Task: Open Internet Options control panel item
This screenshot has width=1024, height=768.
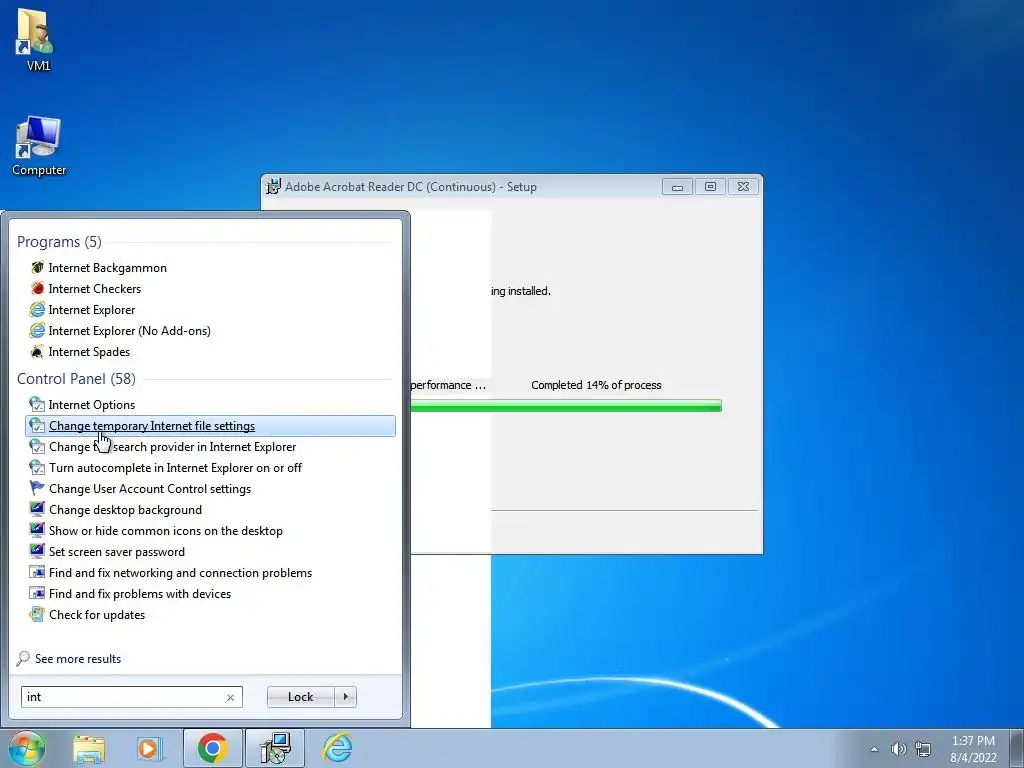Action: [x=91, y=405]
